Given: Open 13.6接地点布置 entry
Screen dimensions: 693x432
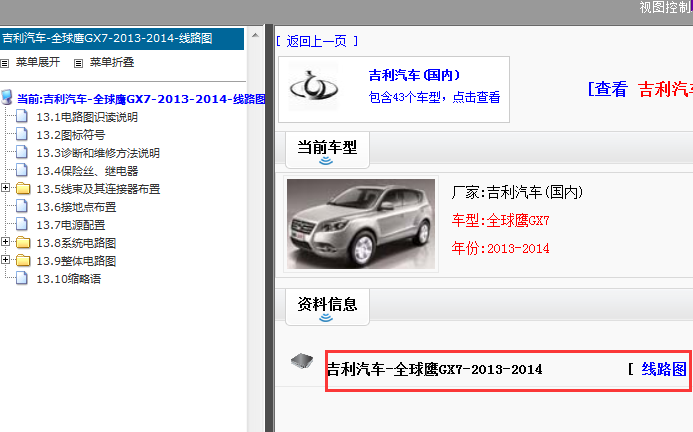Looking at the screenshot, I should 76,207.
